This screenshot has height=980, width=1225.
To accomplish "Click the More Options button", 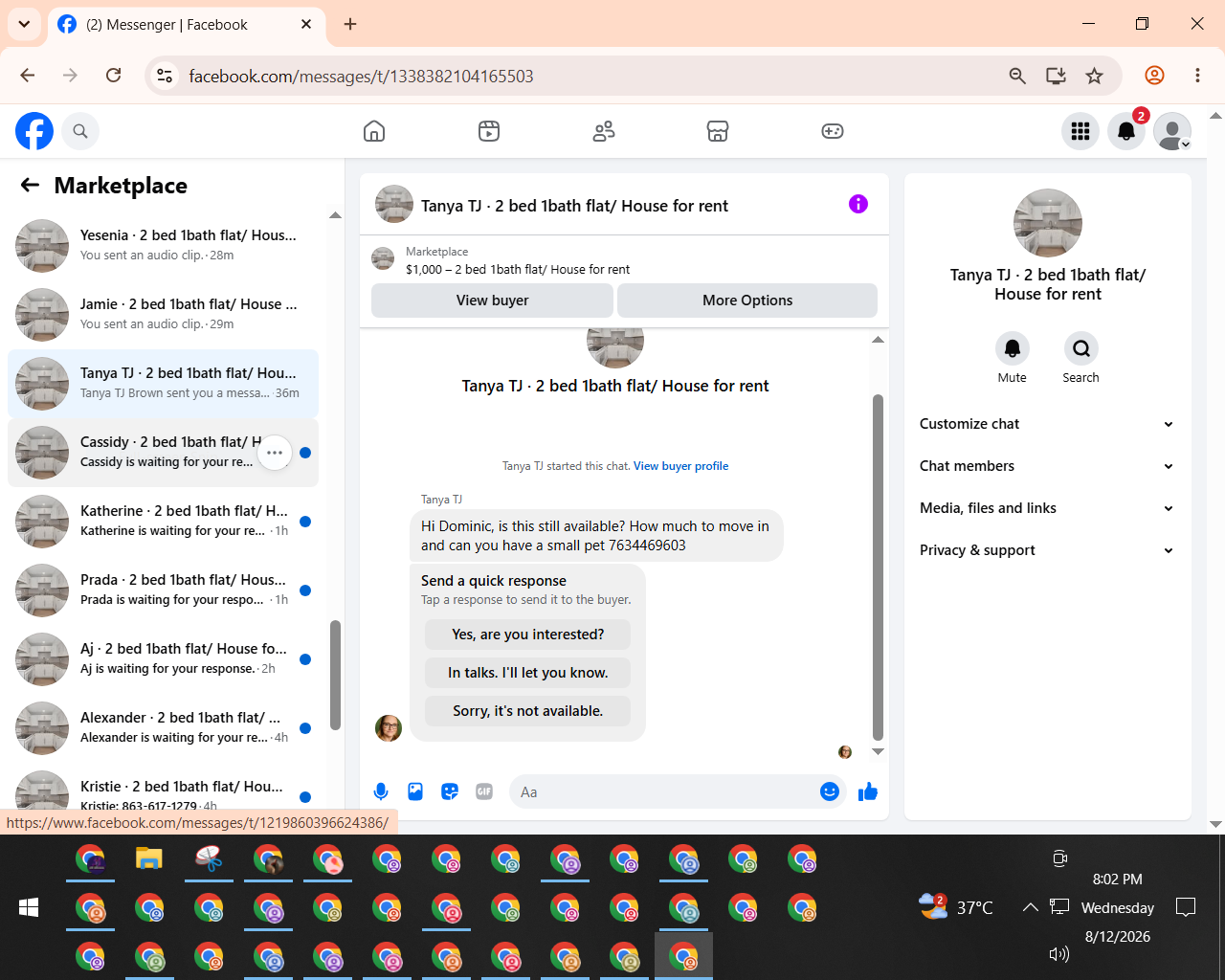I will click(x=747, y=301).
